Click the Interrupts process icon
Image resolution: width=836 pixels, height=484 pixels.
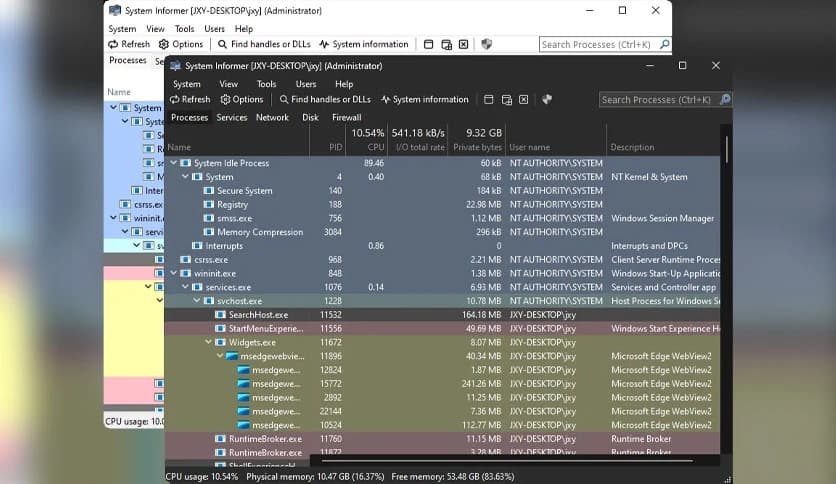tap(197, 246)
